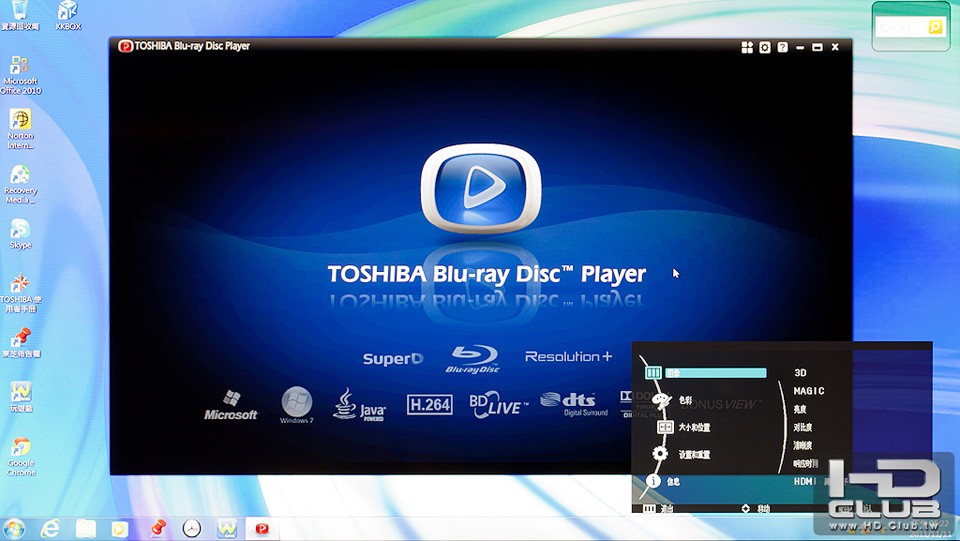Select the red pushpin desktop shortcut
Viewport: 960px width, 541px height.
point(21,343)
